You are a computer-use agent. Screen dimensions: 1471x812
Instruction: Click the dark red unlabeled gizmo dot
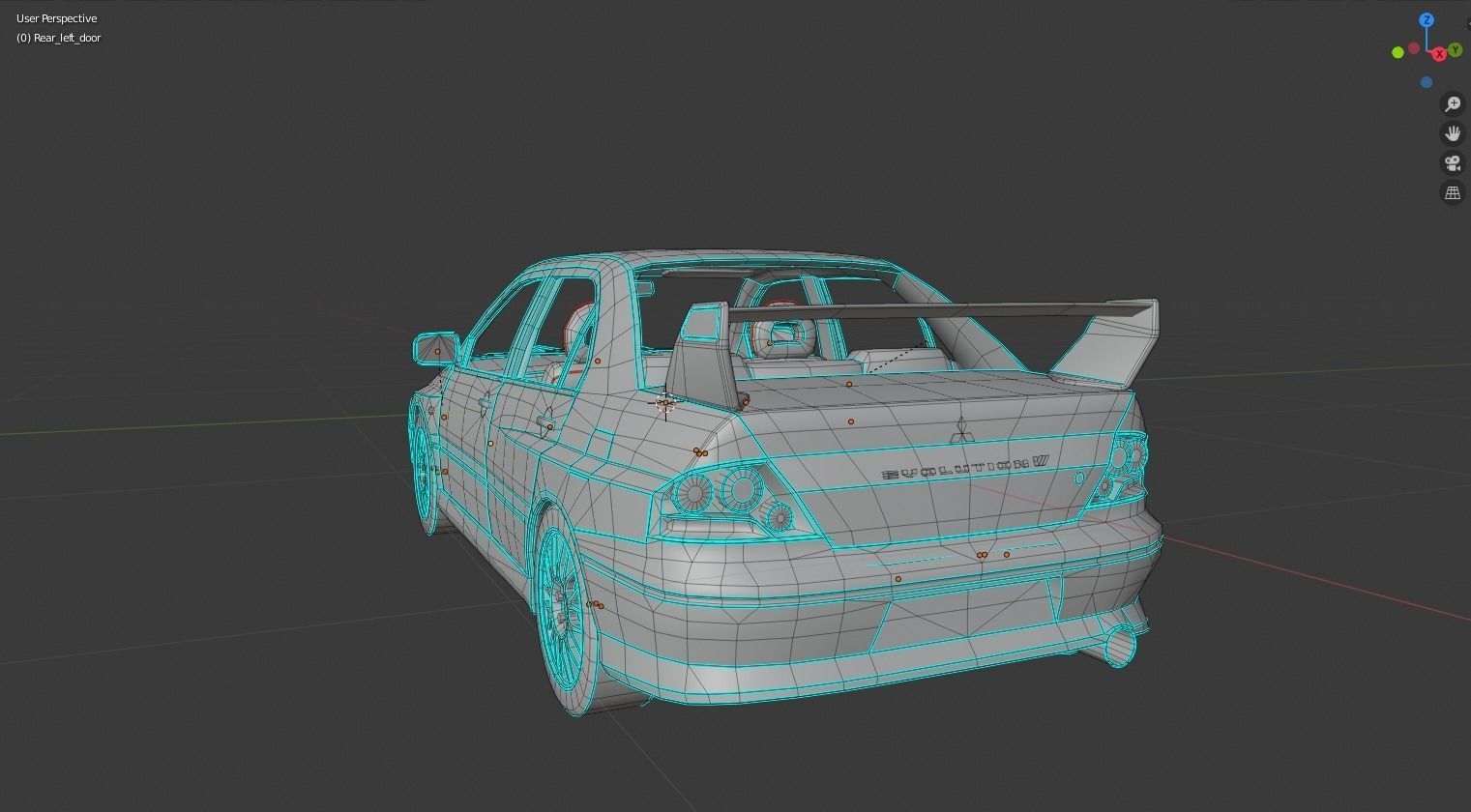1414,47
